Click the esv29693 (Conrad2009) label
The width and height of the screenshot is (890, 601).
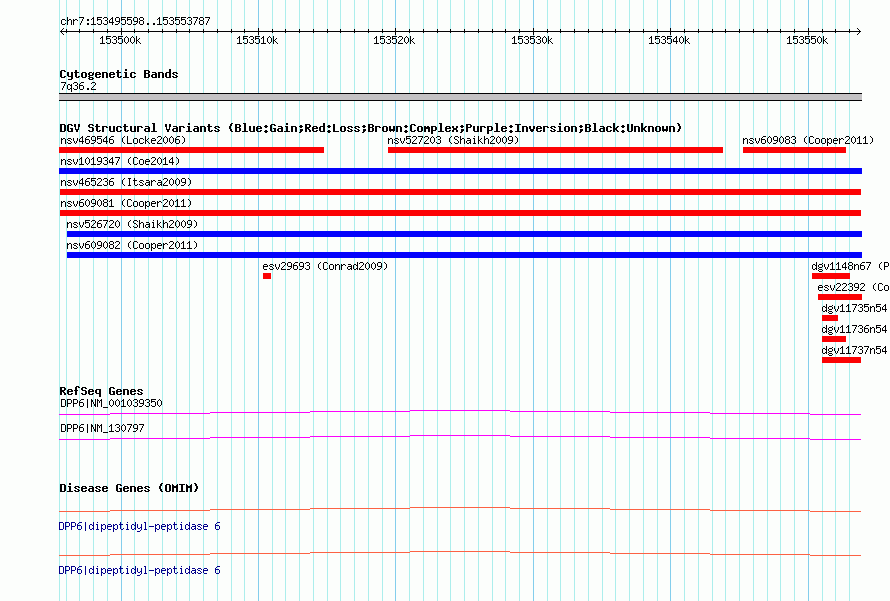tap(325, 266)
